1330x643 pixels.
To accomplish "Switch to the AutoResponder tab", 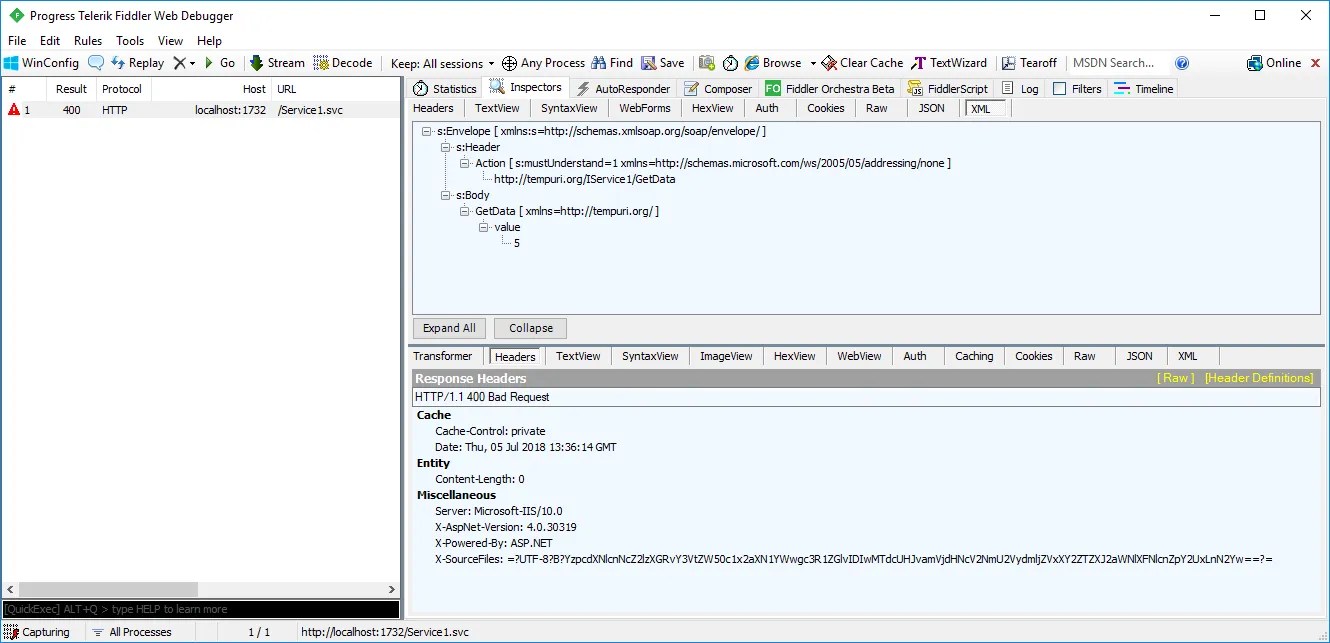I will tap(623, 88).
